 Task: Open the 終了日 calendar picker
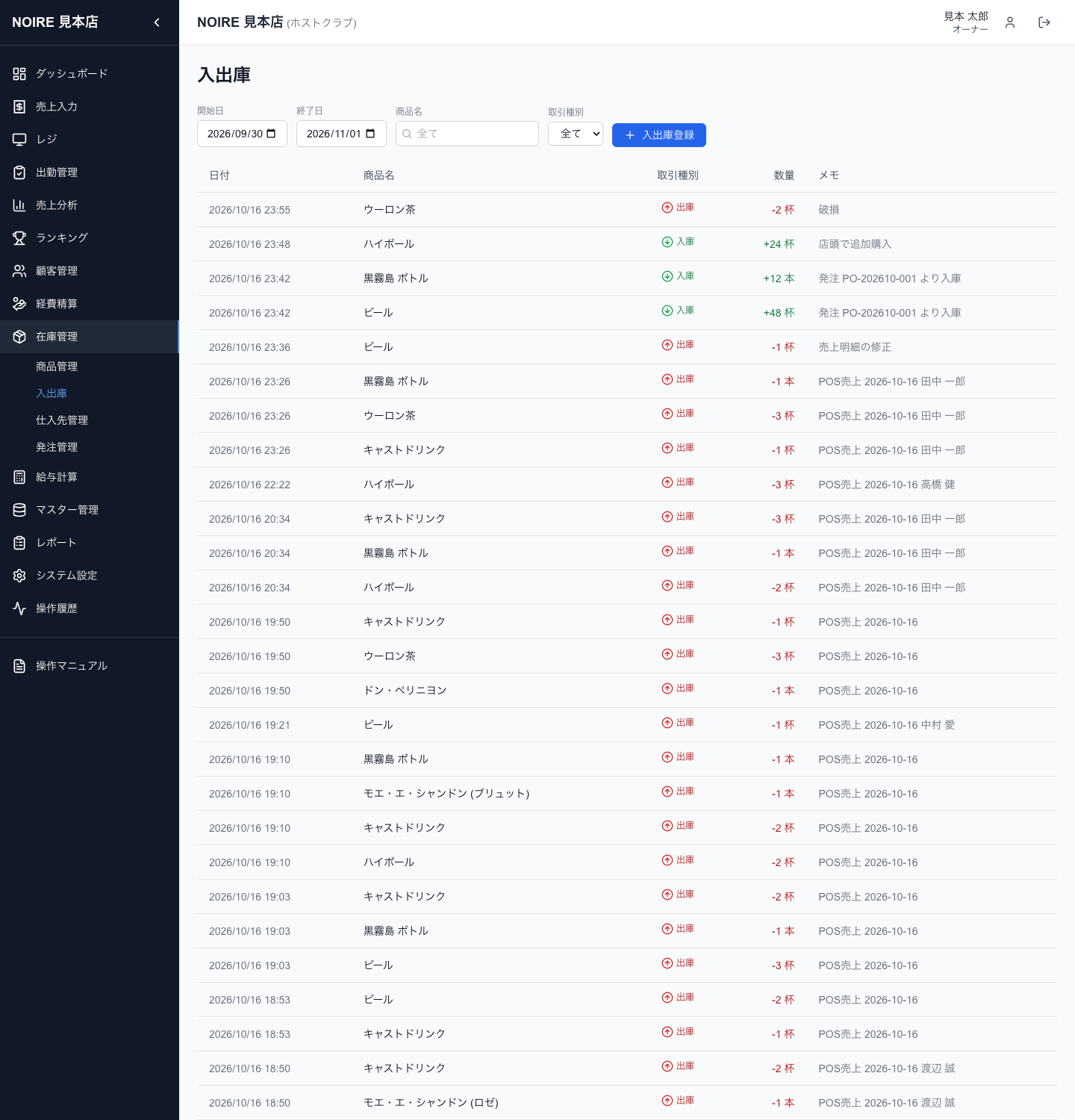click(x=370, y=134)
